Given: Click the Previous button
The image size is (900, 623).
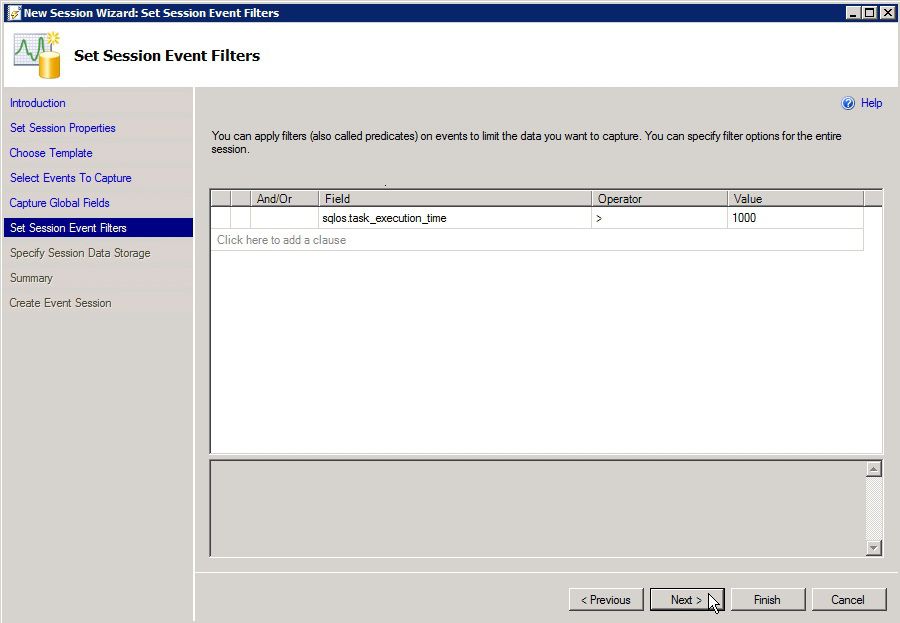Looking at the screenshot, I should coord(606,600).
